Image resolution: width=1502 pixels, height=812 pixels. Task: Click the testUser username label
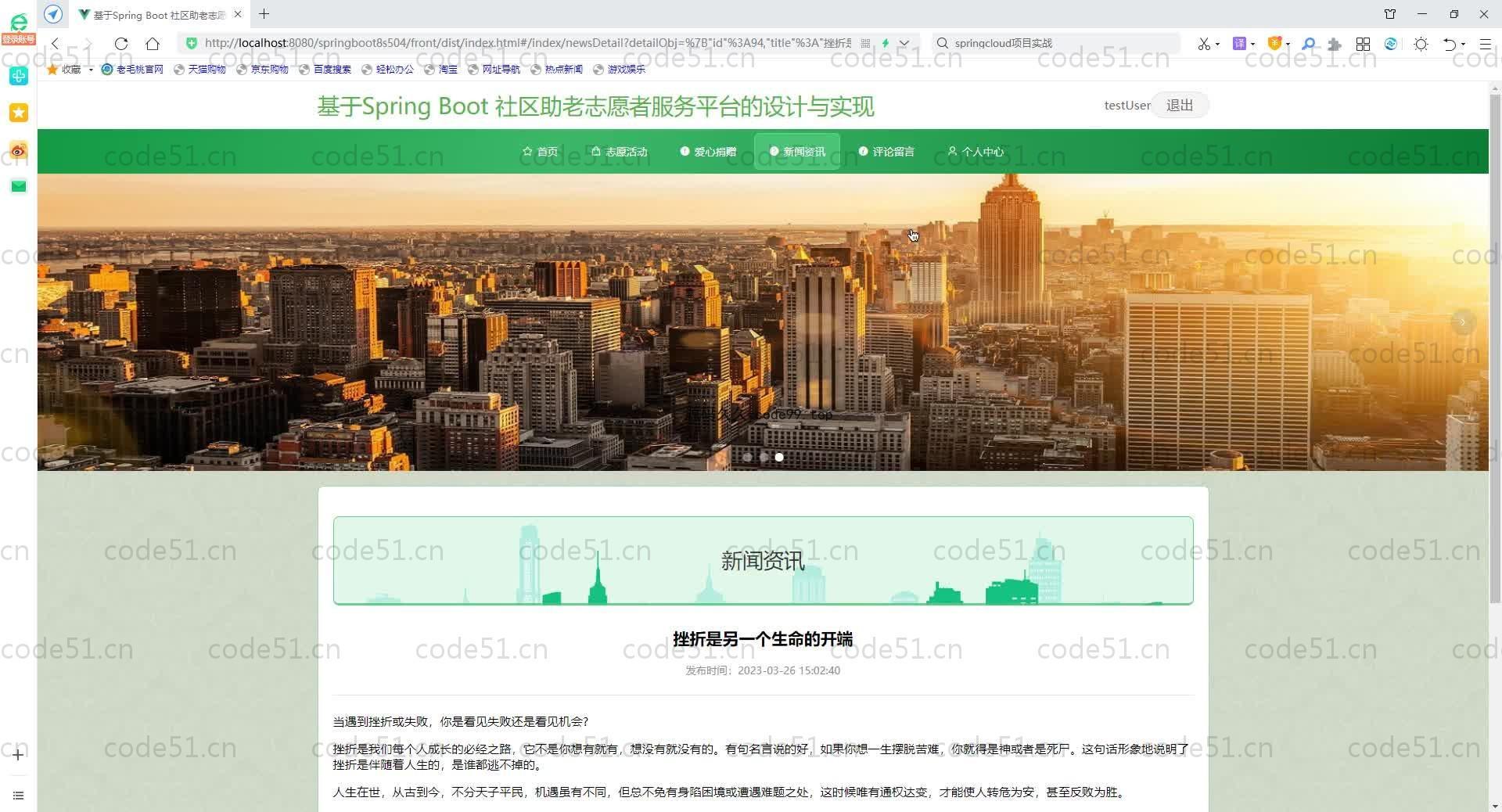pos(1126,106)
